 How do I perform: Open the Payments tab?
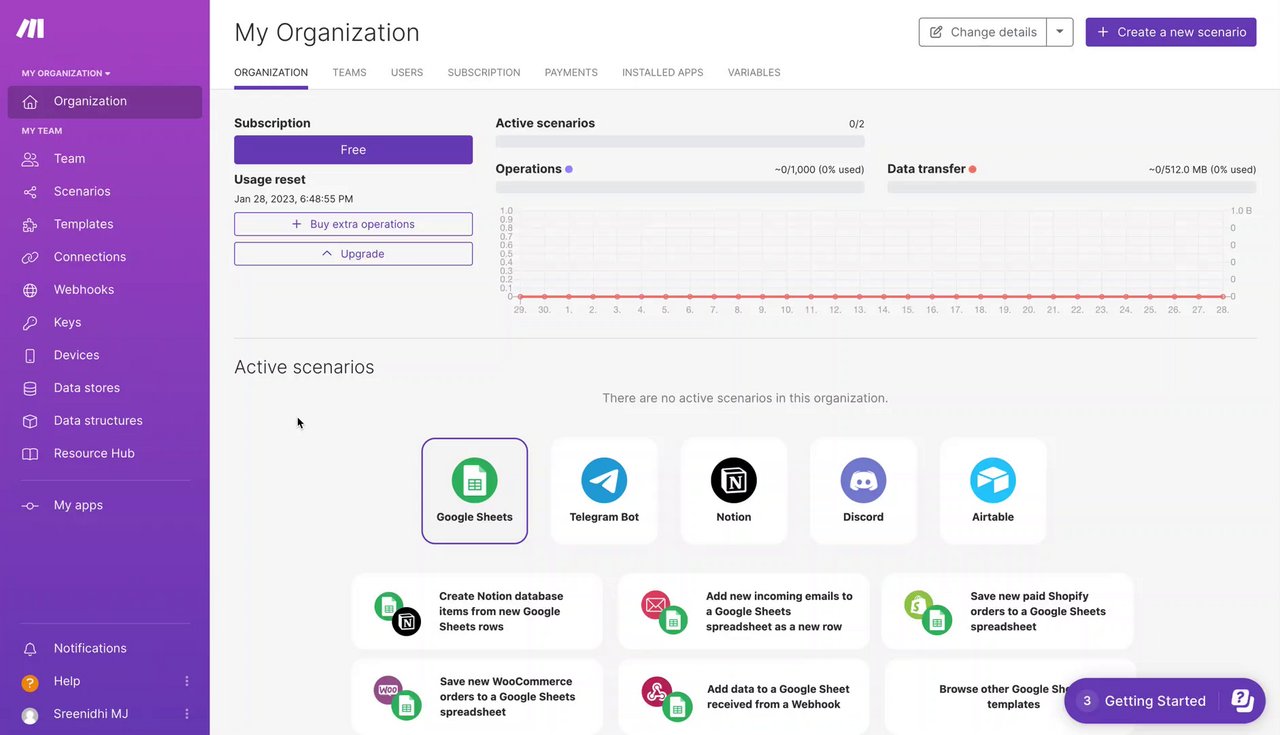[x=571, y=73]
